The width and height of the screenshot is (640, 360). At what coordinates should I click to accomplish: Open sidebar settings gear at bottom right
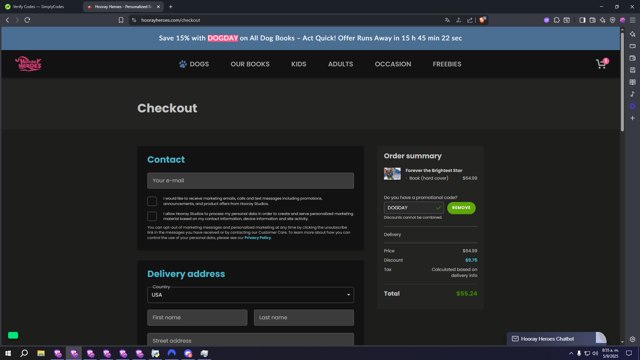(632, 339)
